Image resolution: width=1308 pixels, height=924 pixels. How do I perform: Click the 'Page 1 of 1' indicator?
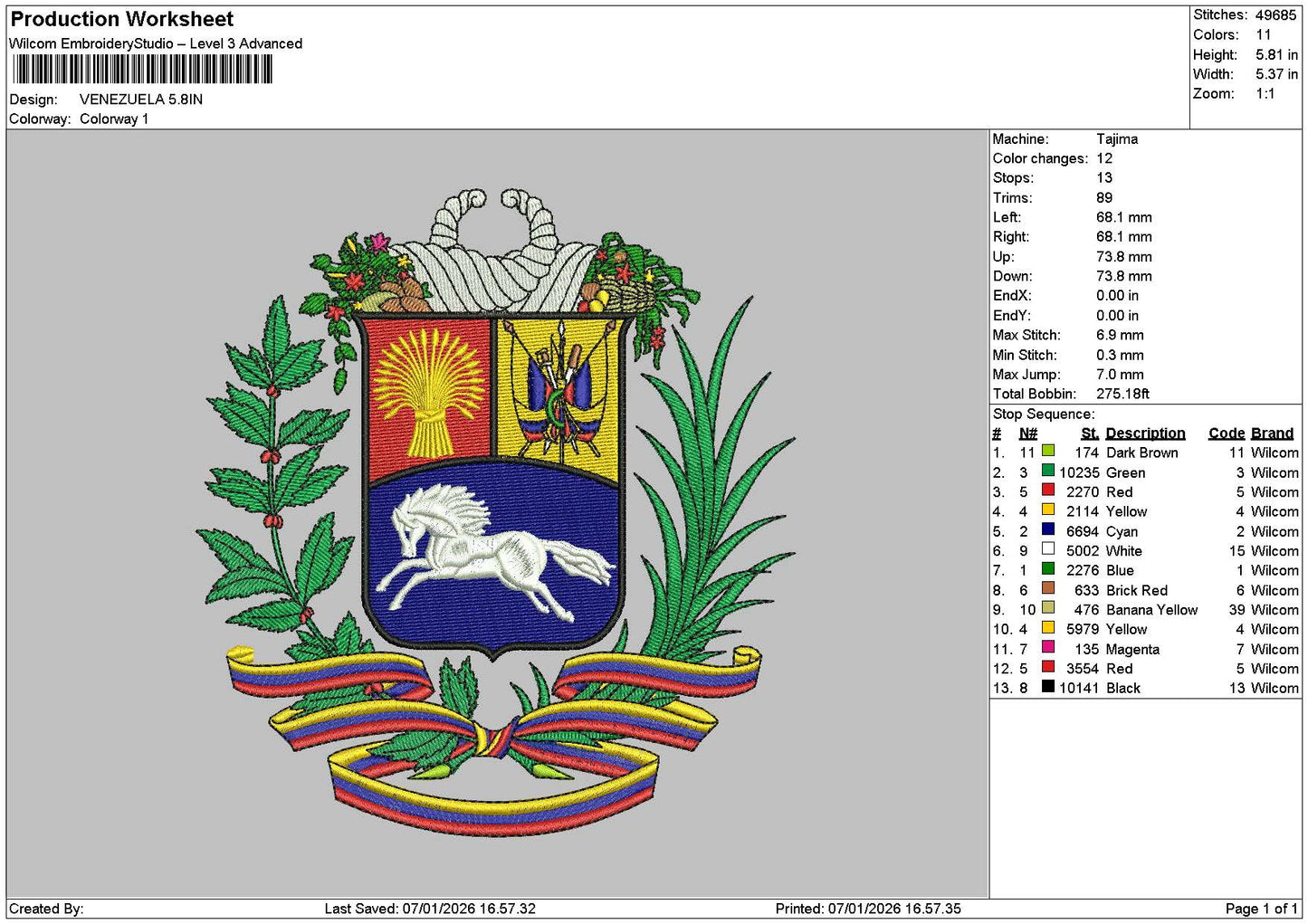[1262, 909]
